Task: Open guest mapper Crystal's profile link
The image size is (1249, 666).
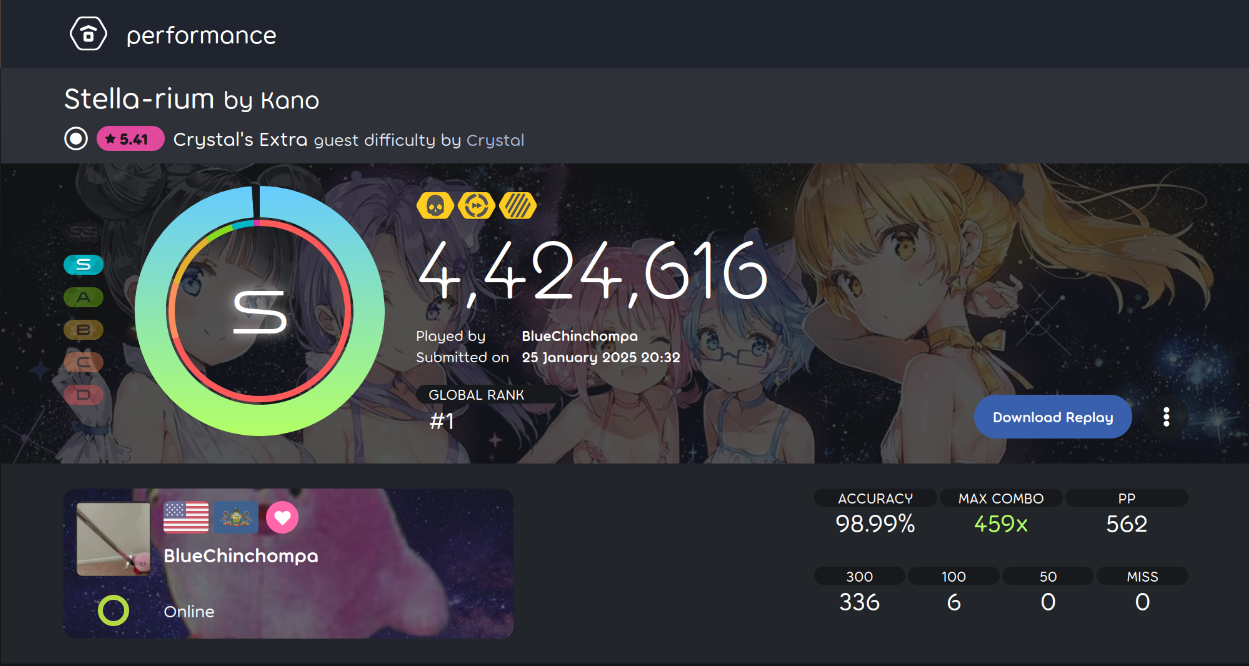Action: (x=496, y=140)
